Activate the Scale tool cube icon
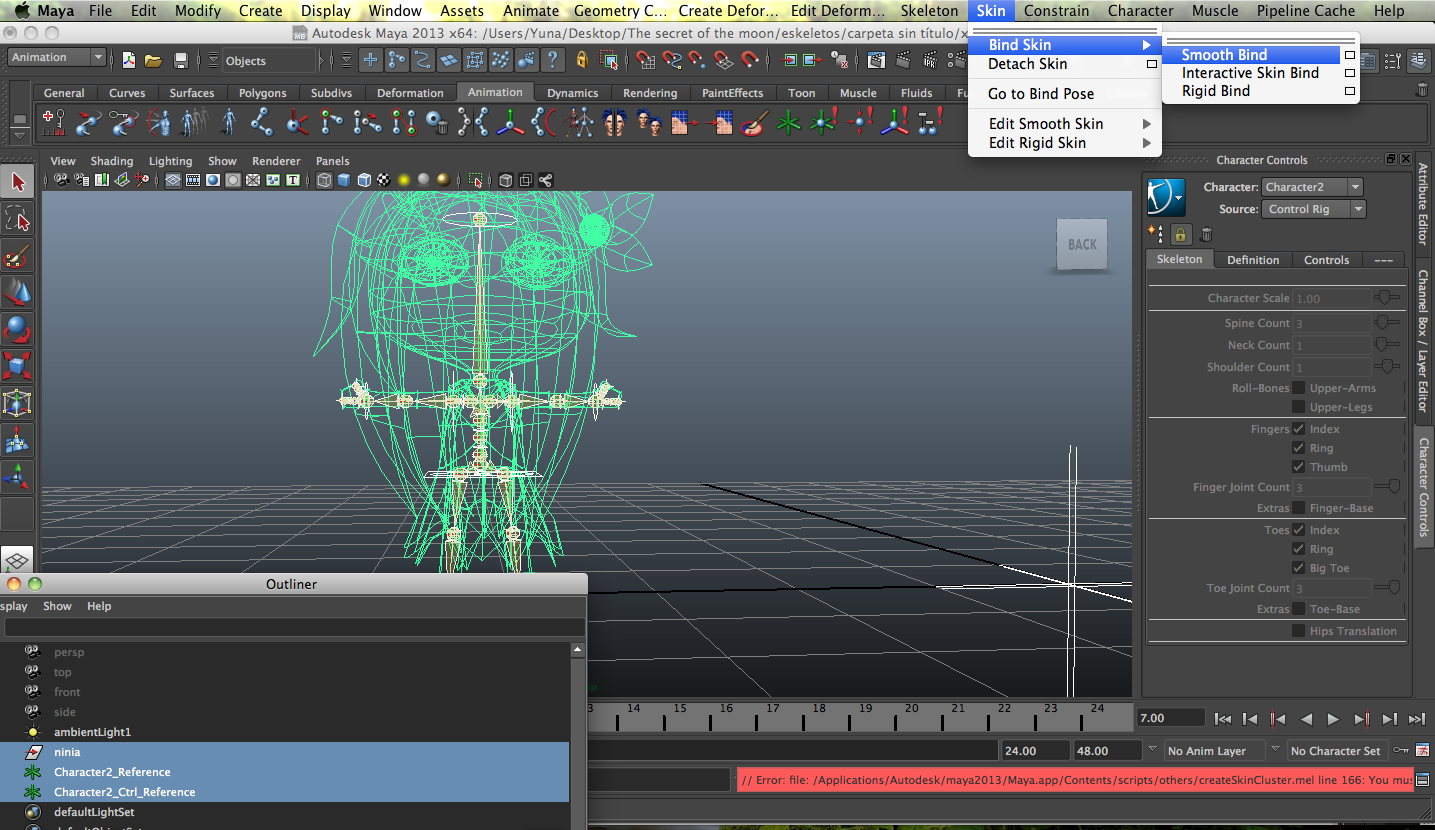The image size is (1435, 830). [18, 366]
